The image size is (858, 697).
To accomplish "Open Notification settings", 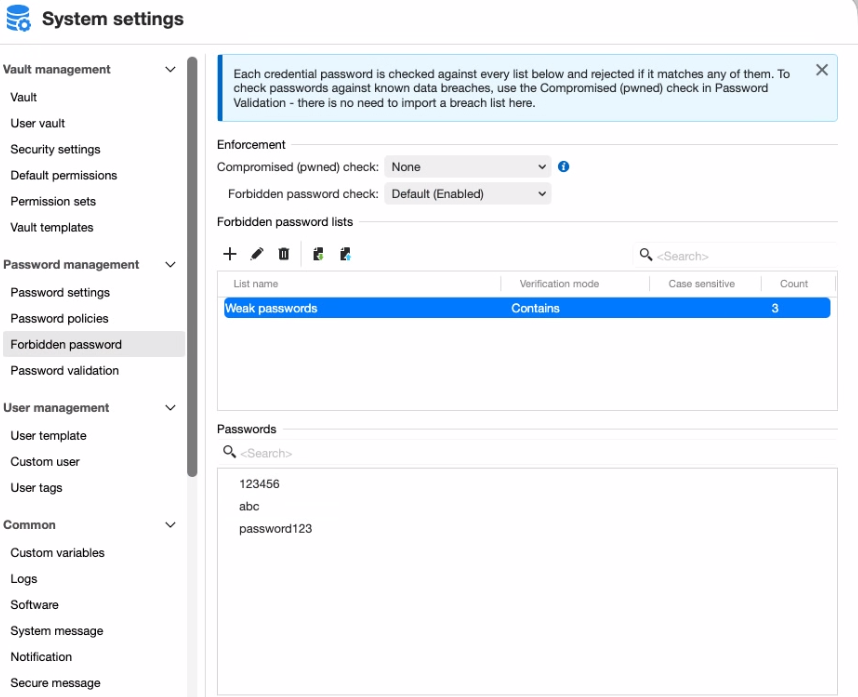I will 41,657.
